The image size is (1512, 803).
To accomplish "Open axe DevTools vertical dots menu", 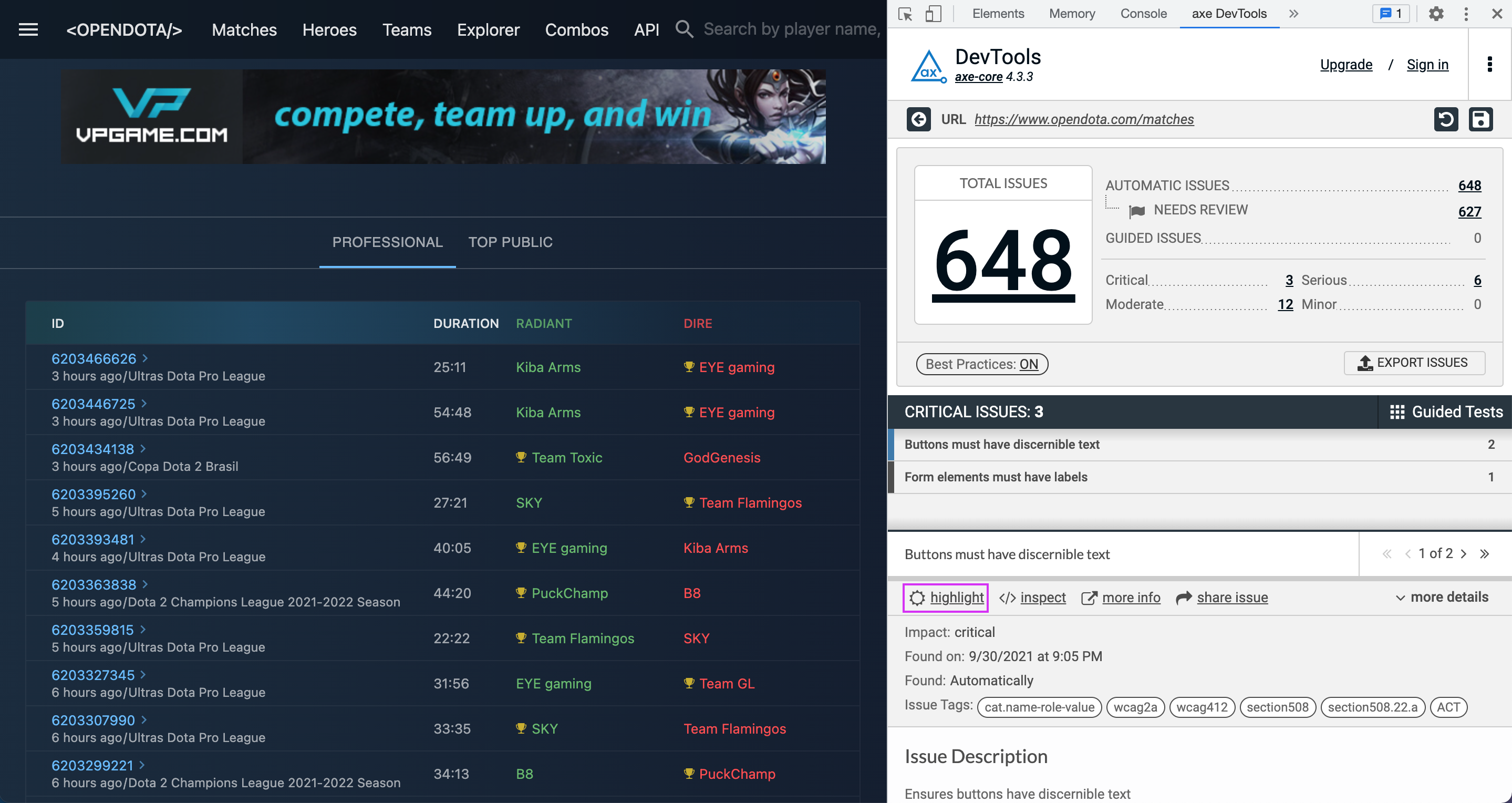I will tap(1489, 64).
